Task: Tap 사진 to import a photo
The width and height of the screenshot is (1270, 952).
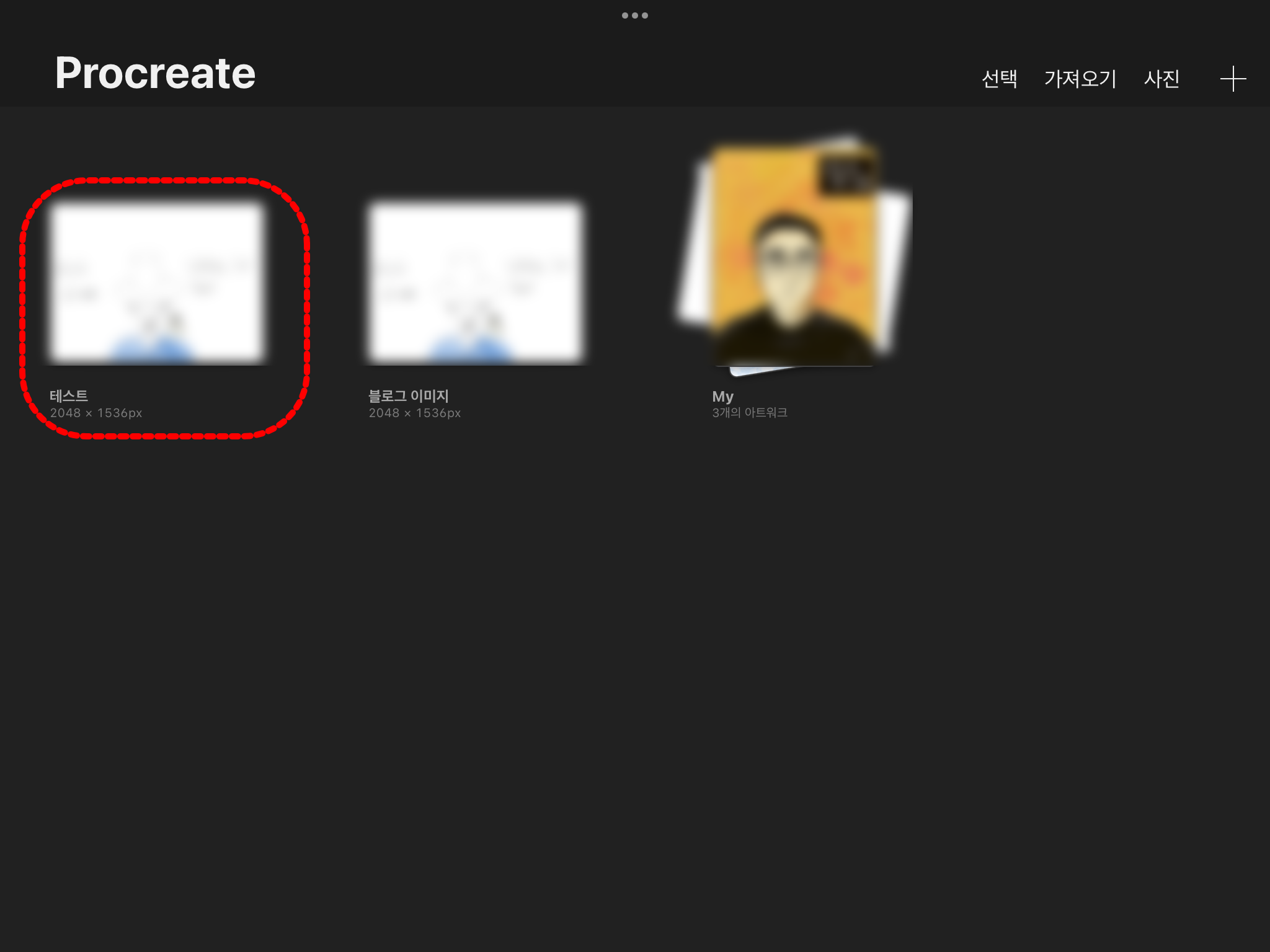Action: (x=1161, y=79)
